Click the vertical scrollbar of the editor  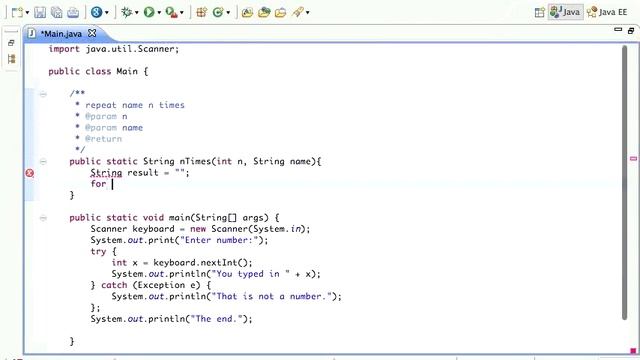(624, 183)
